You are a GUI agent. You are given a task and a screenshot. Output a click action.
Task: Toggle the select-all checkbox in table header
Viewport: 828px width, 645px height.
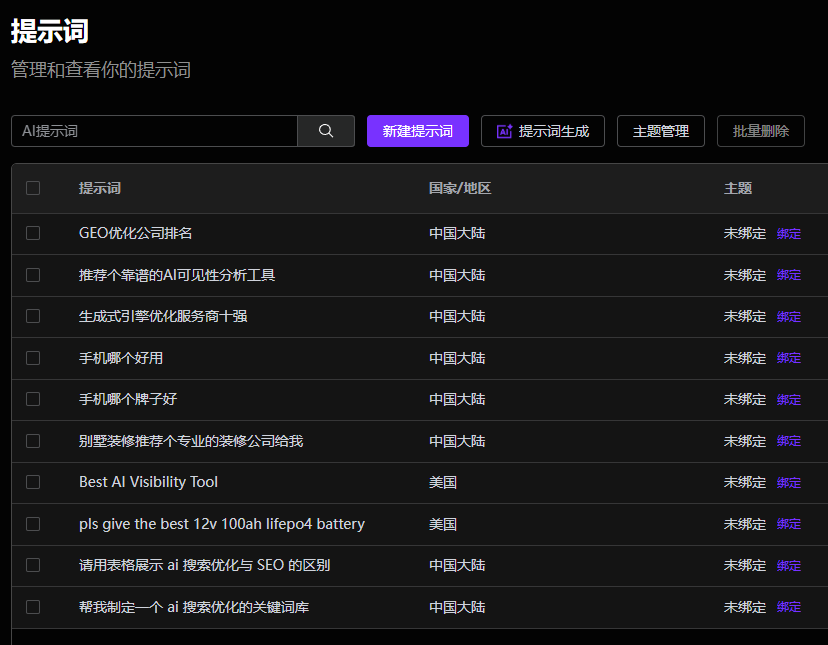[33, 188]
